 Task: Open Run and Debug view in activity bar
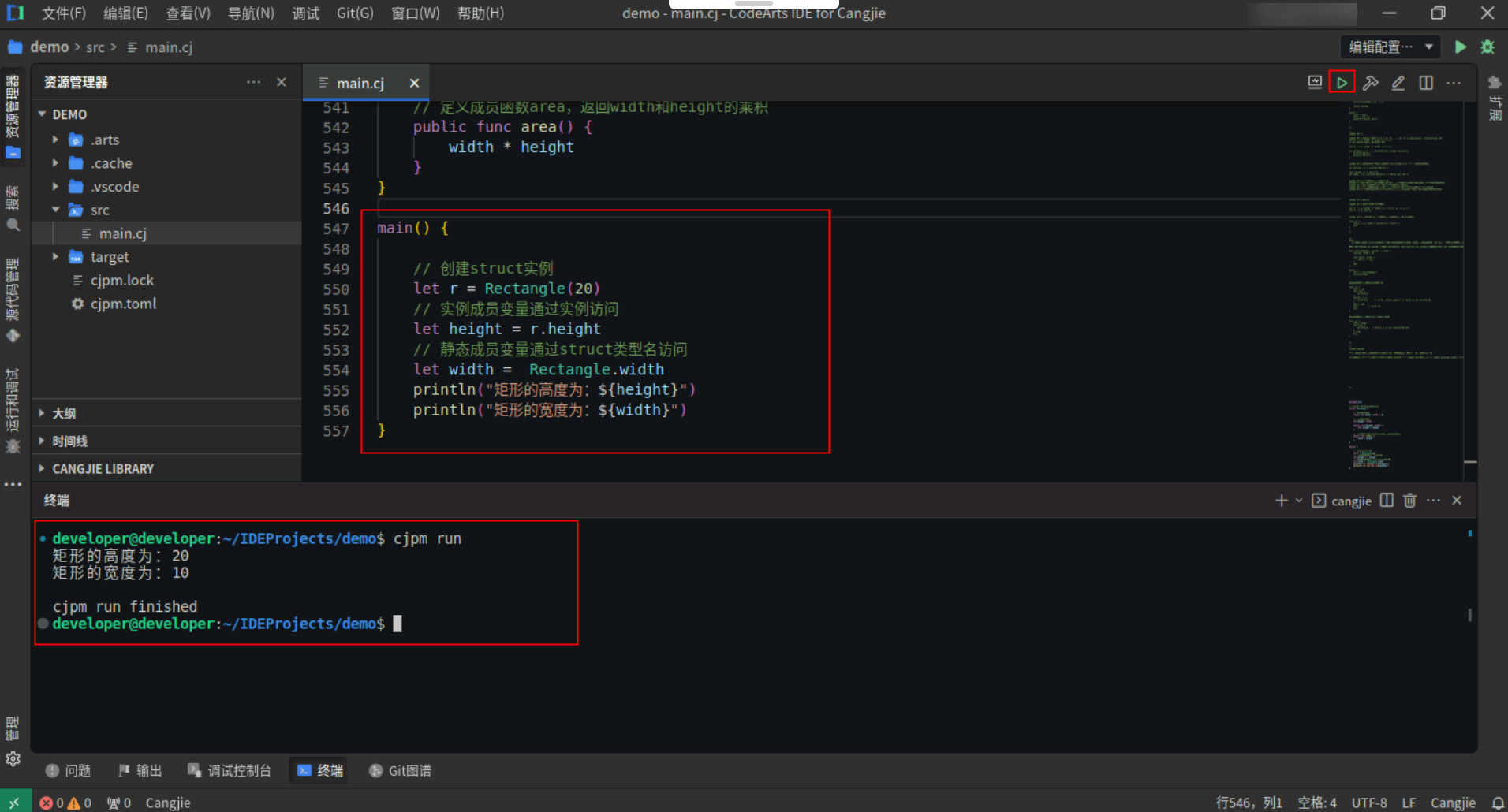(x=13, y=411)
